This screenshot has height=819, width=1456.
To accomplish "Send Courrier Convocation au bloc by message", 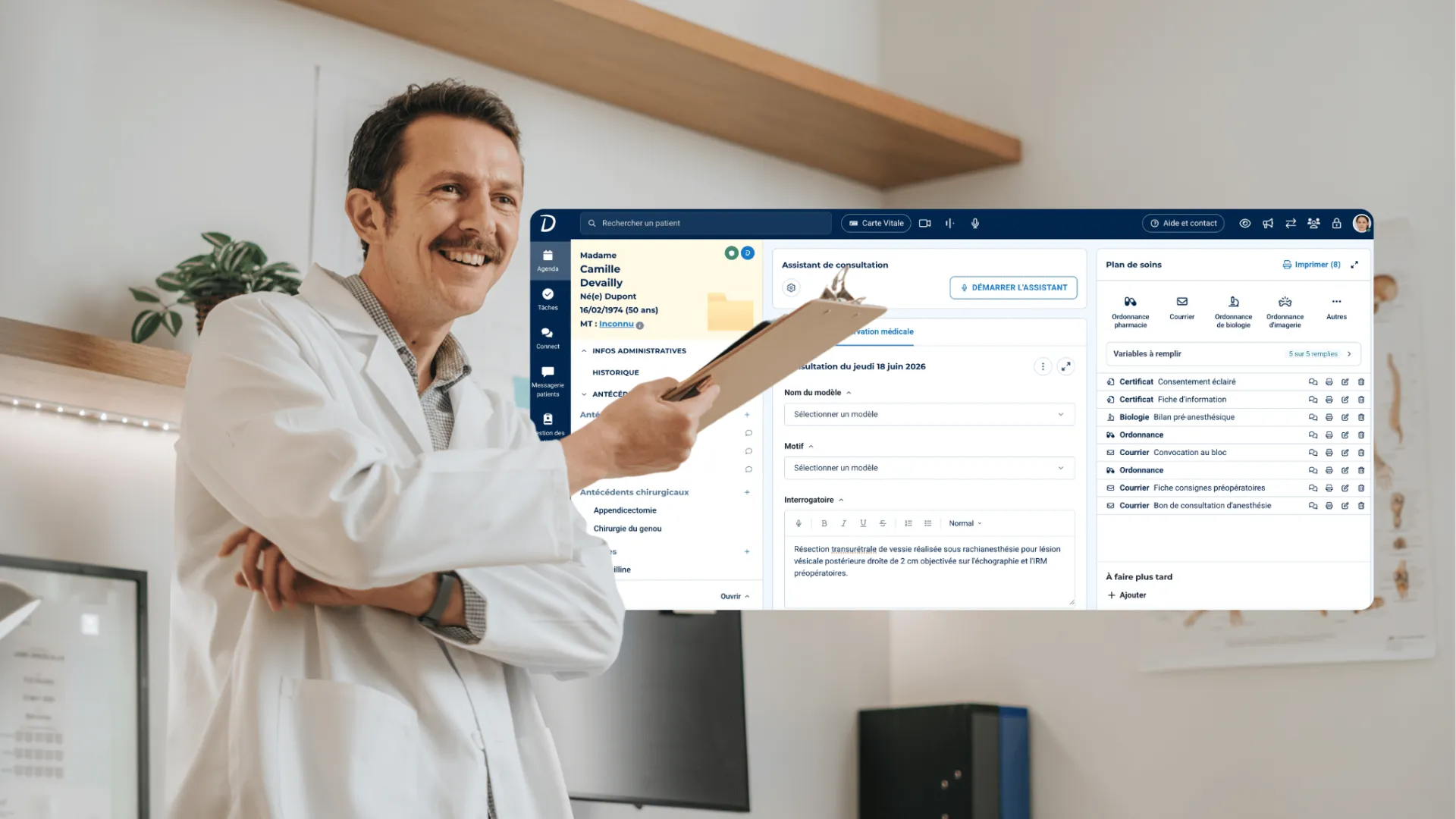I will [x=1313, y=453].
